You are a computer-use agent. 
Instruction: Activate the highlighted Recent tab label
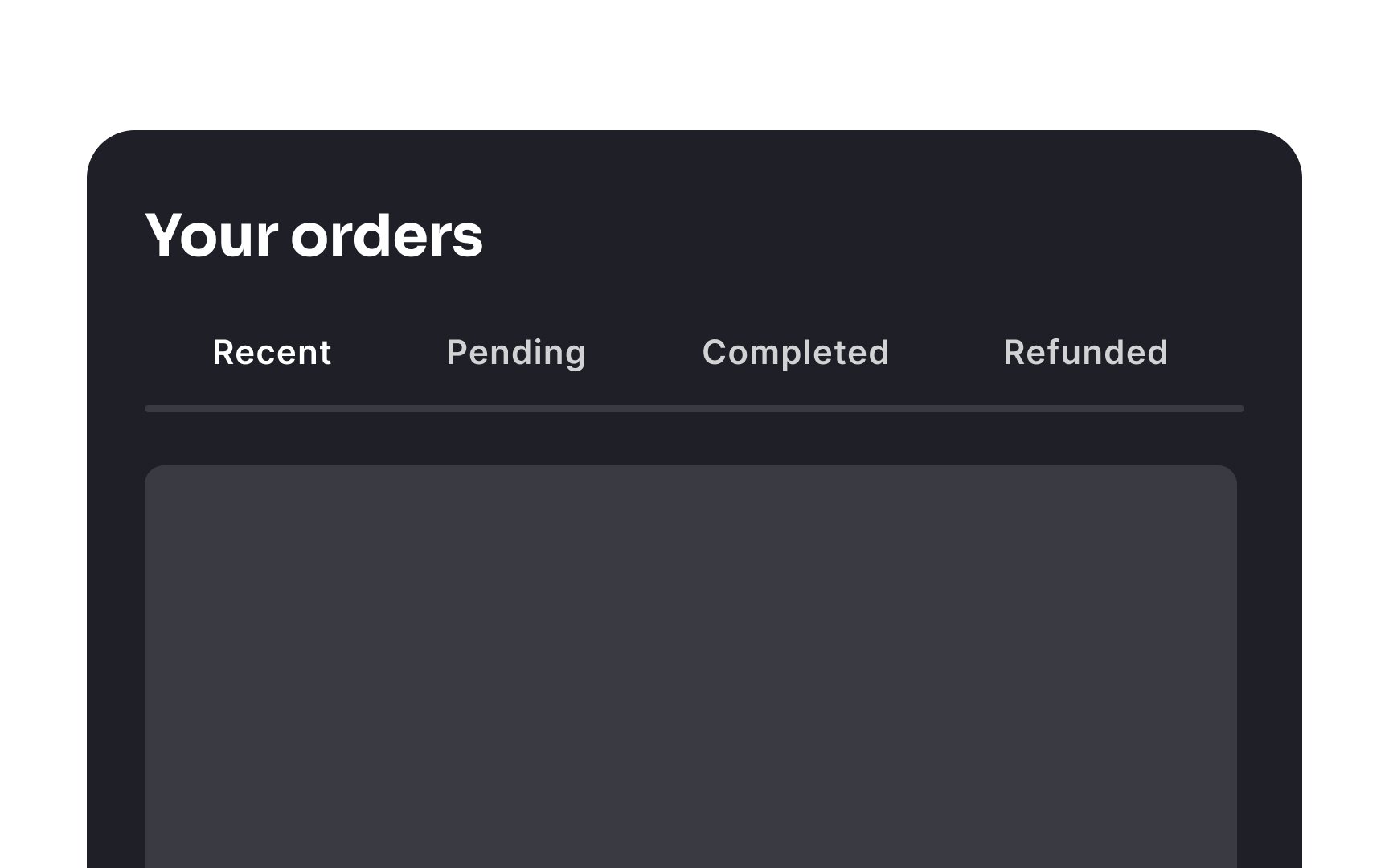pyautogui.click(x=272, y=353)
